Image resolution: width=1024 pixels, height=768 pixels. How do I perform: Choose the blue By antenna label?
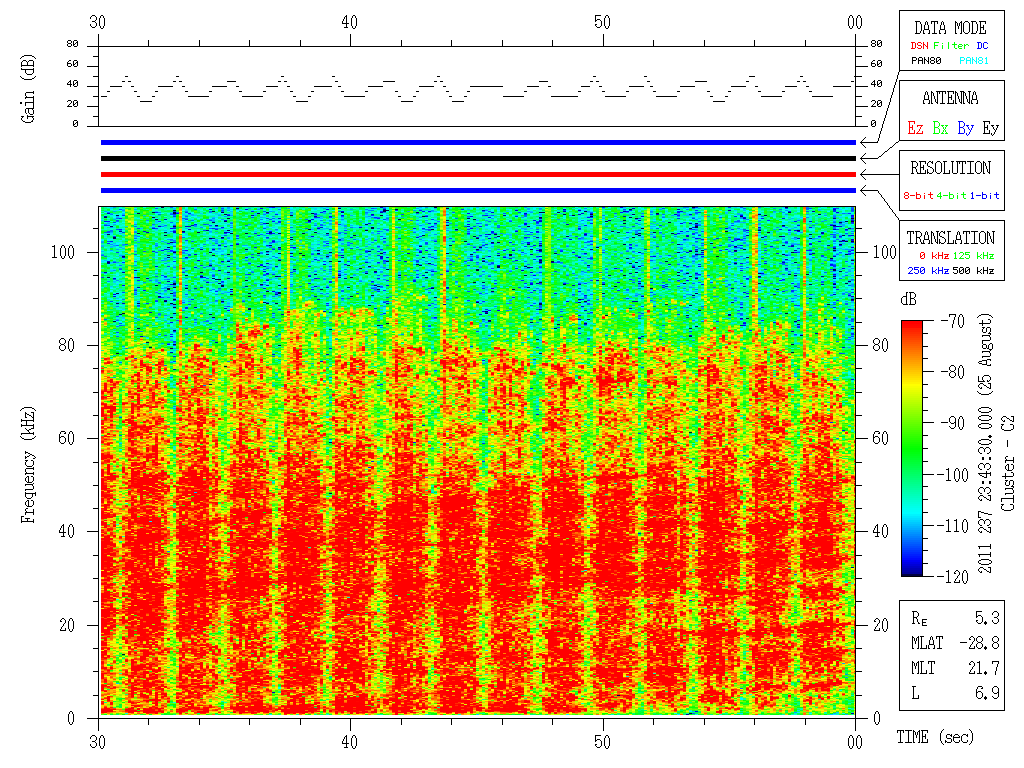click(965, 128)
